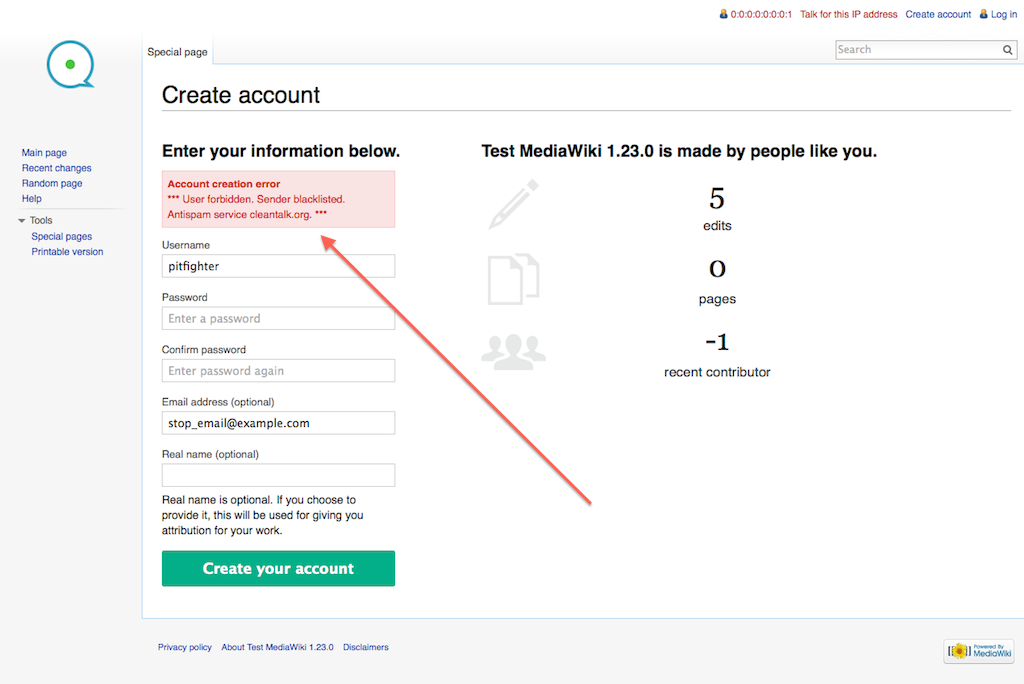The height and width of the screenshot is (684, 1024).
Task: Focus the Username text field
Action: 278,266
